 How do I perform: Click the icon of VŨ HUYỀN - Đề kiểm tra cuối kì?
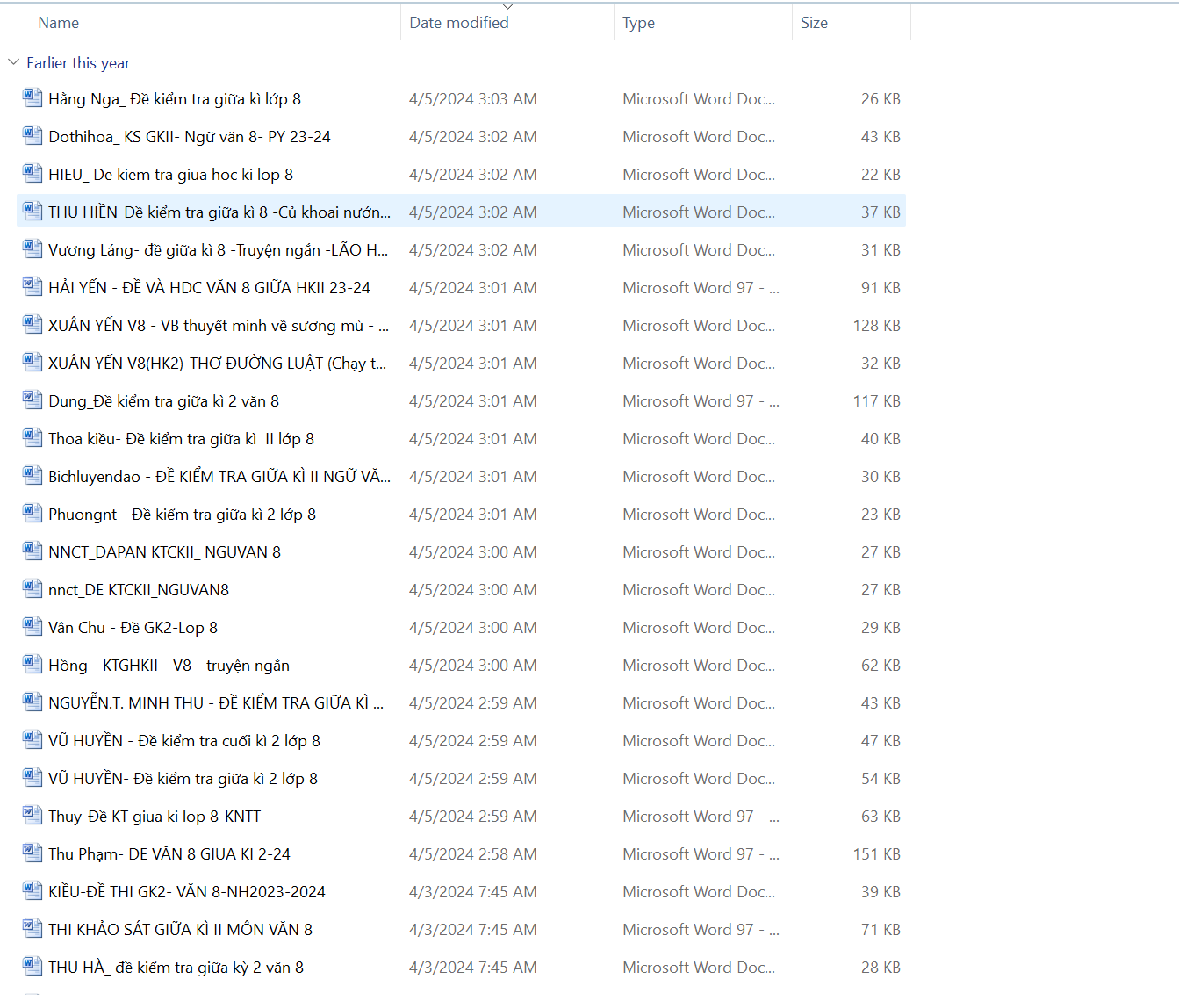pyautogui.click(x=32, y=739)
